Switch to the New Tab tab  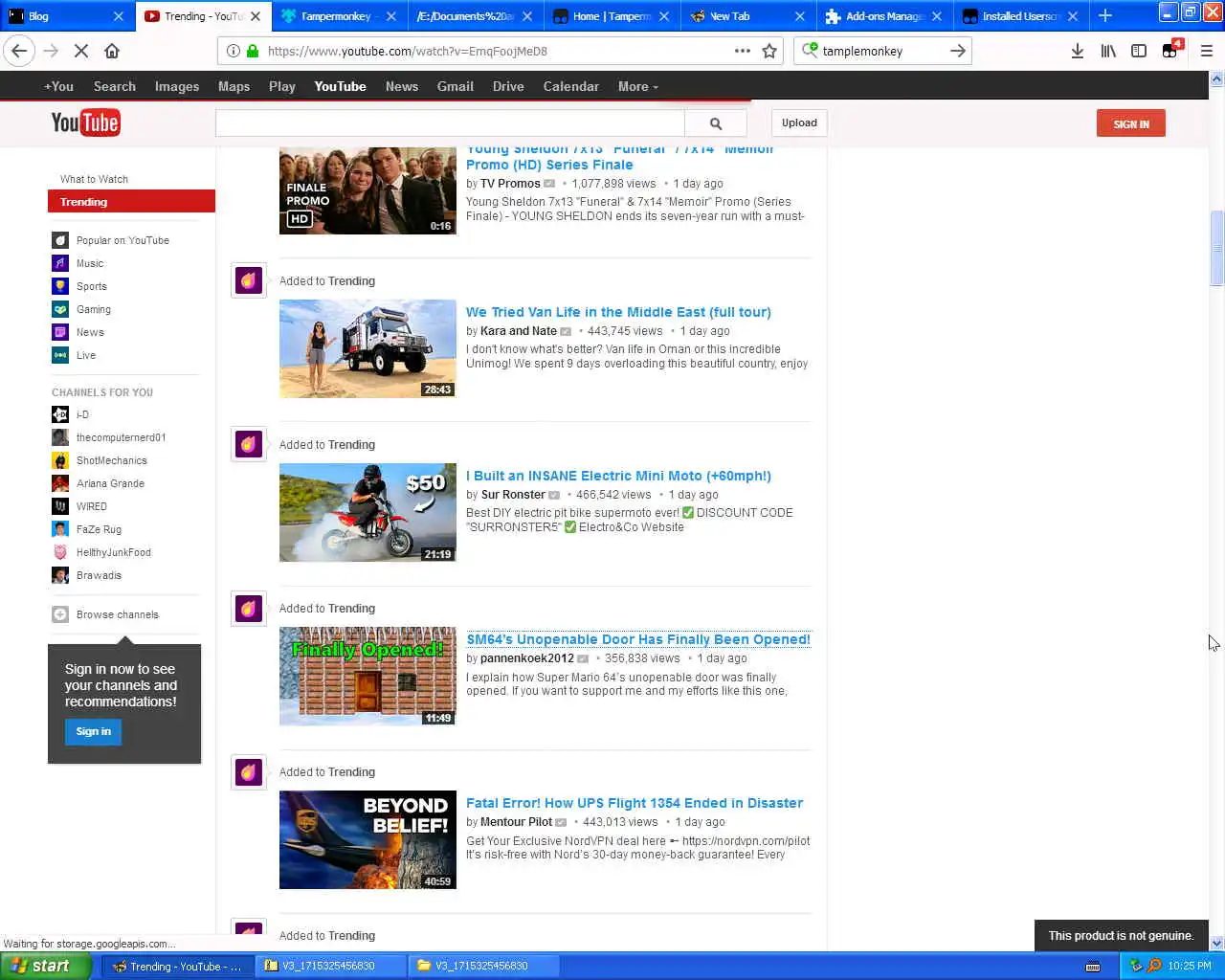[746, 15]
